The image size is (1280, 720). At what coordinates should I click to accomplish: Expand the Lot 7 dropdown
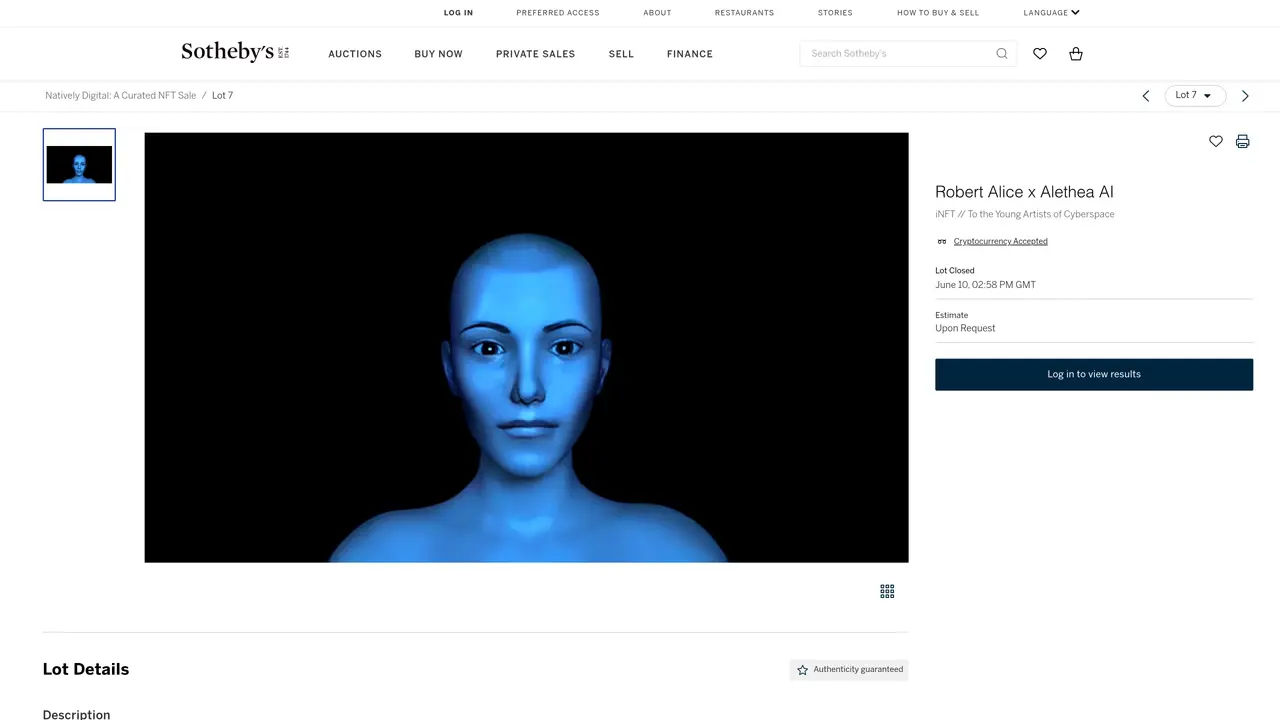coord(1195,96)
